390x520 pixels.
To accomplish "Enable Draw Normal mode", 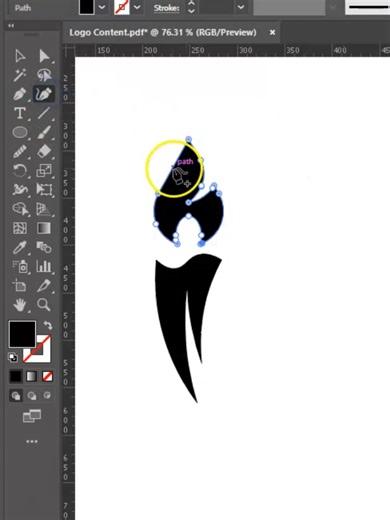I will 16,396.
